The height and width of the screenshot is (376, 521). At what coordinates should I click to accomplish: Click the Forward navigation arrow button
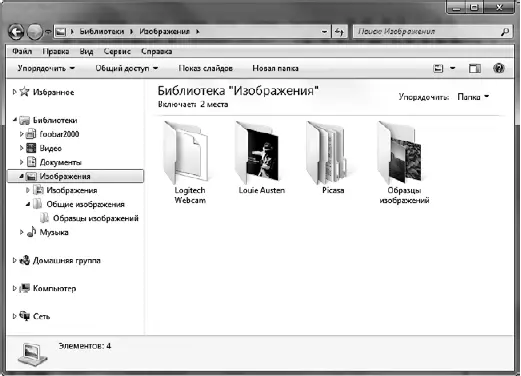[35, 32]
